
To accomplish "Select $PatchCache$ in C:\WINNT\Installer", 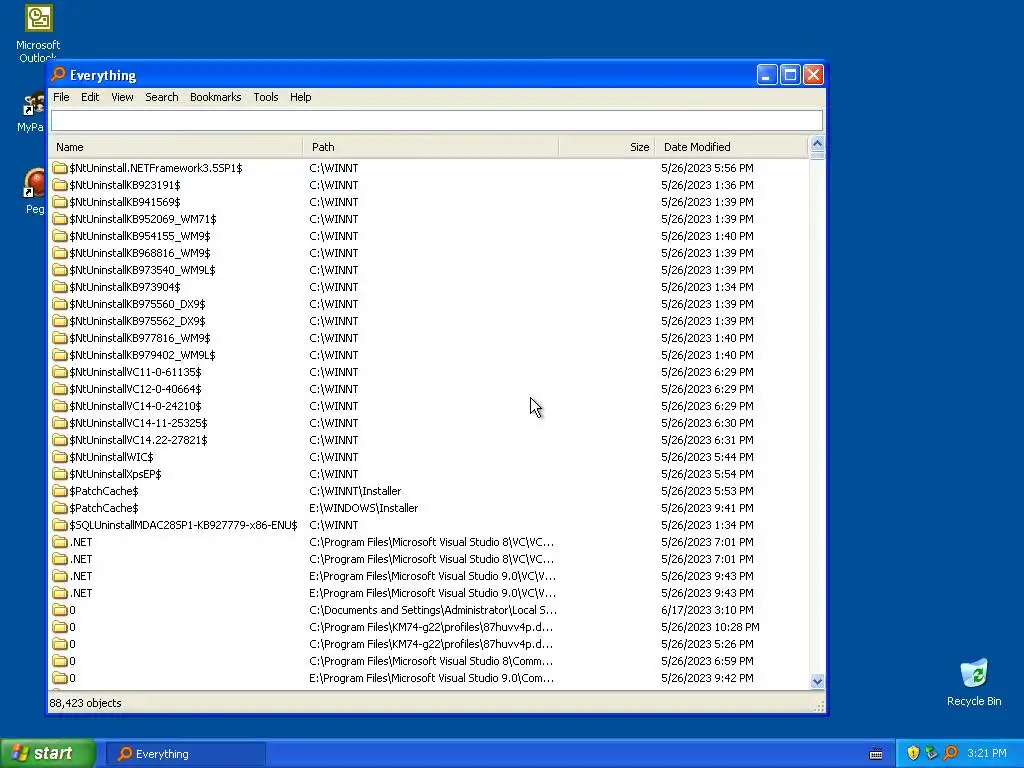I will click(104, 490).
